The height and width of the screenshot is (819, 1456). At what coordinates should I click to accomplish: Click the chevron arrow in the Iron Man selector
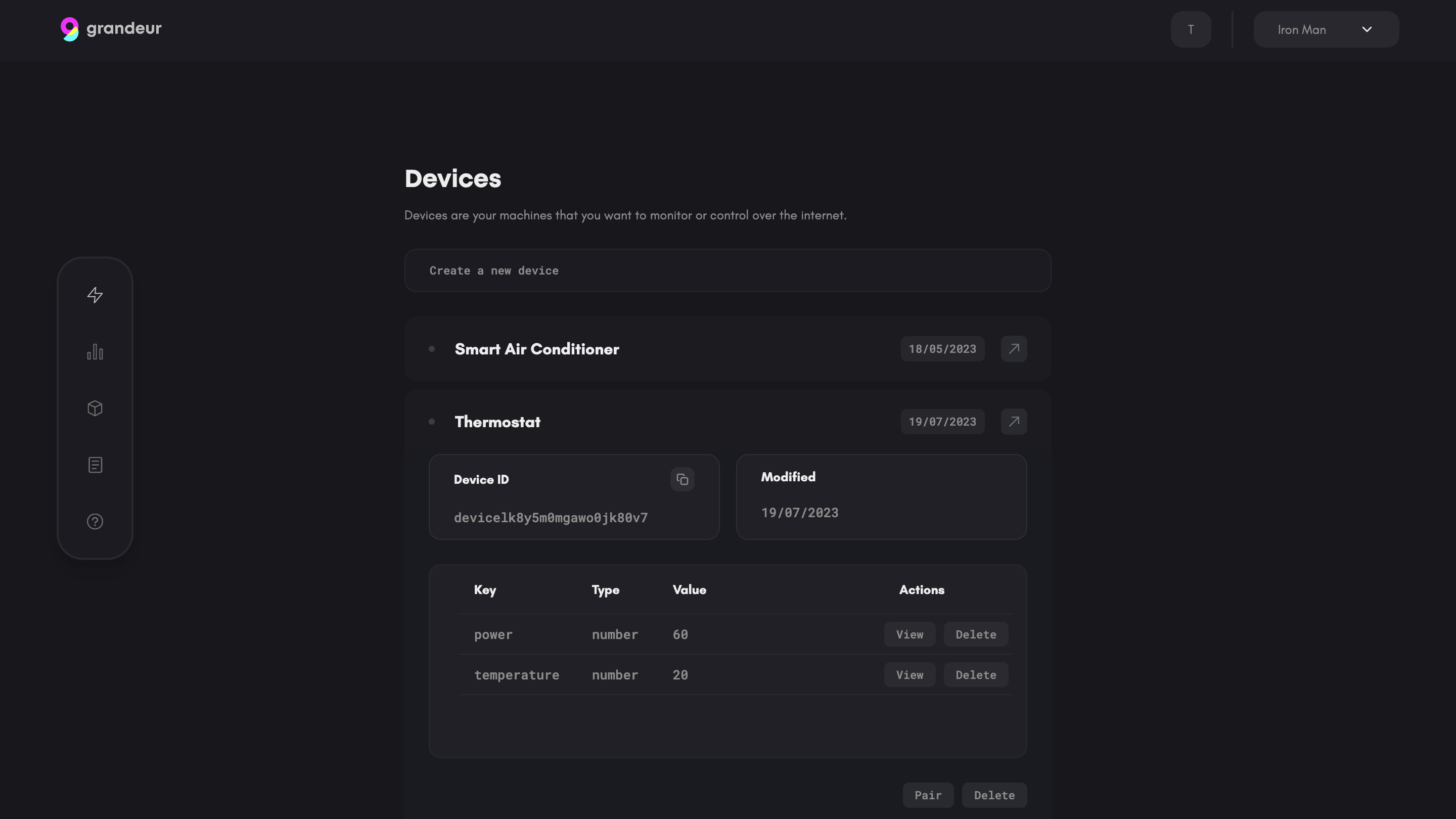pyautogui.click(x=1367, y=29)
